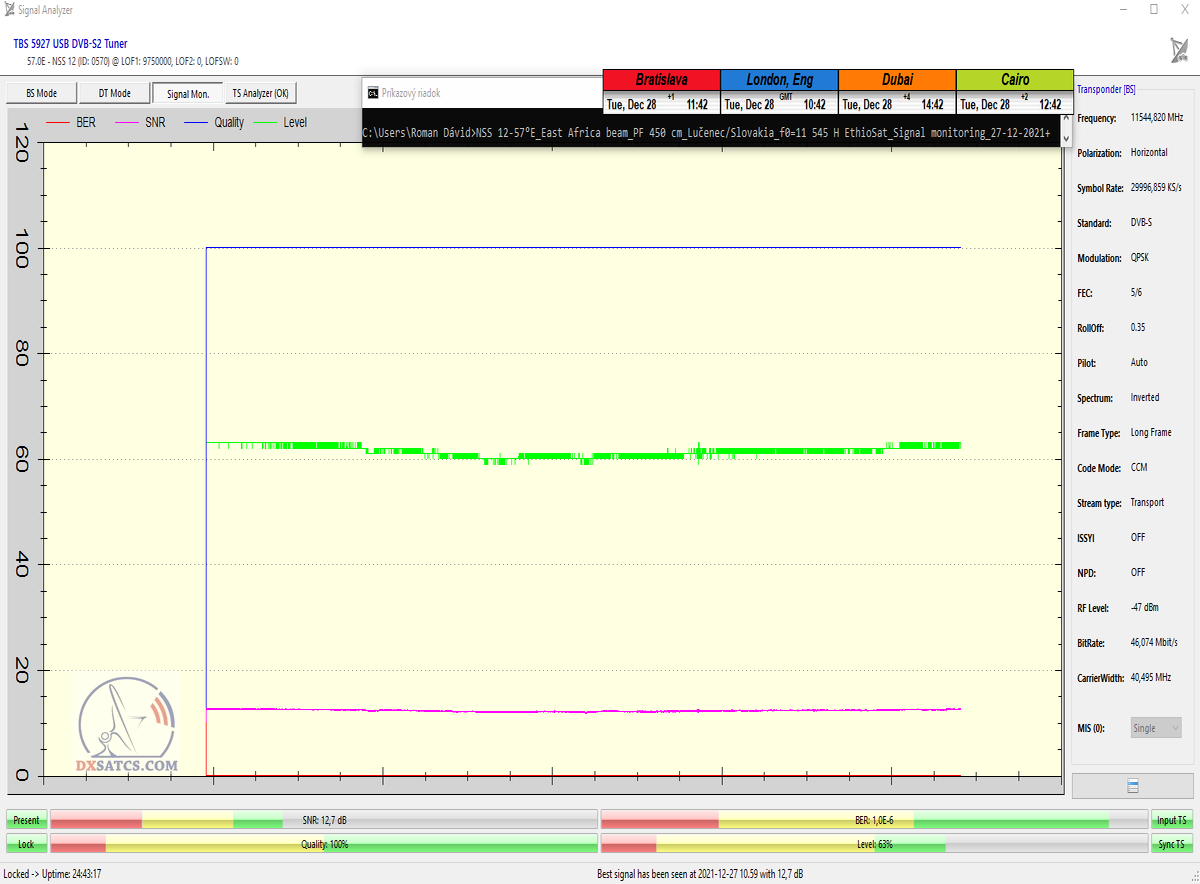Viewport: 1200px width, 884px height.
Task: Open the DT Mode tab
Action: coord(114,93)
